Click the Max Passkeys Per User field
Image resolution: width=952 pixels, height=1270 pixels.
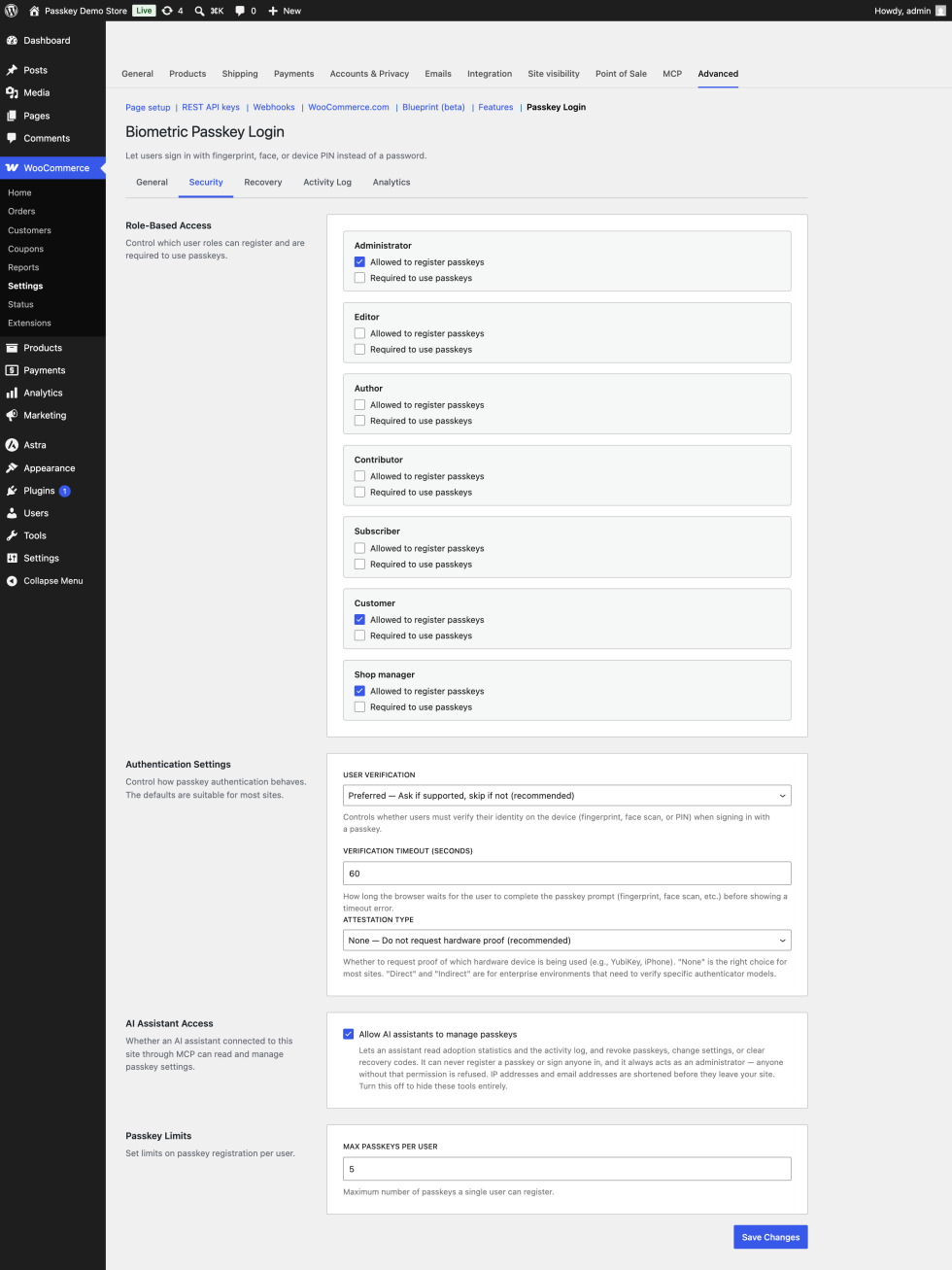coord(567,1169)
